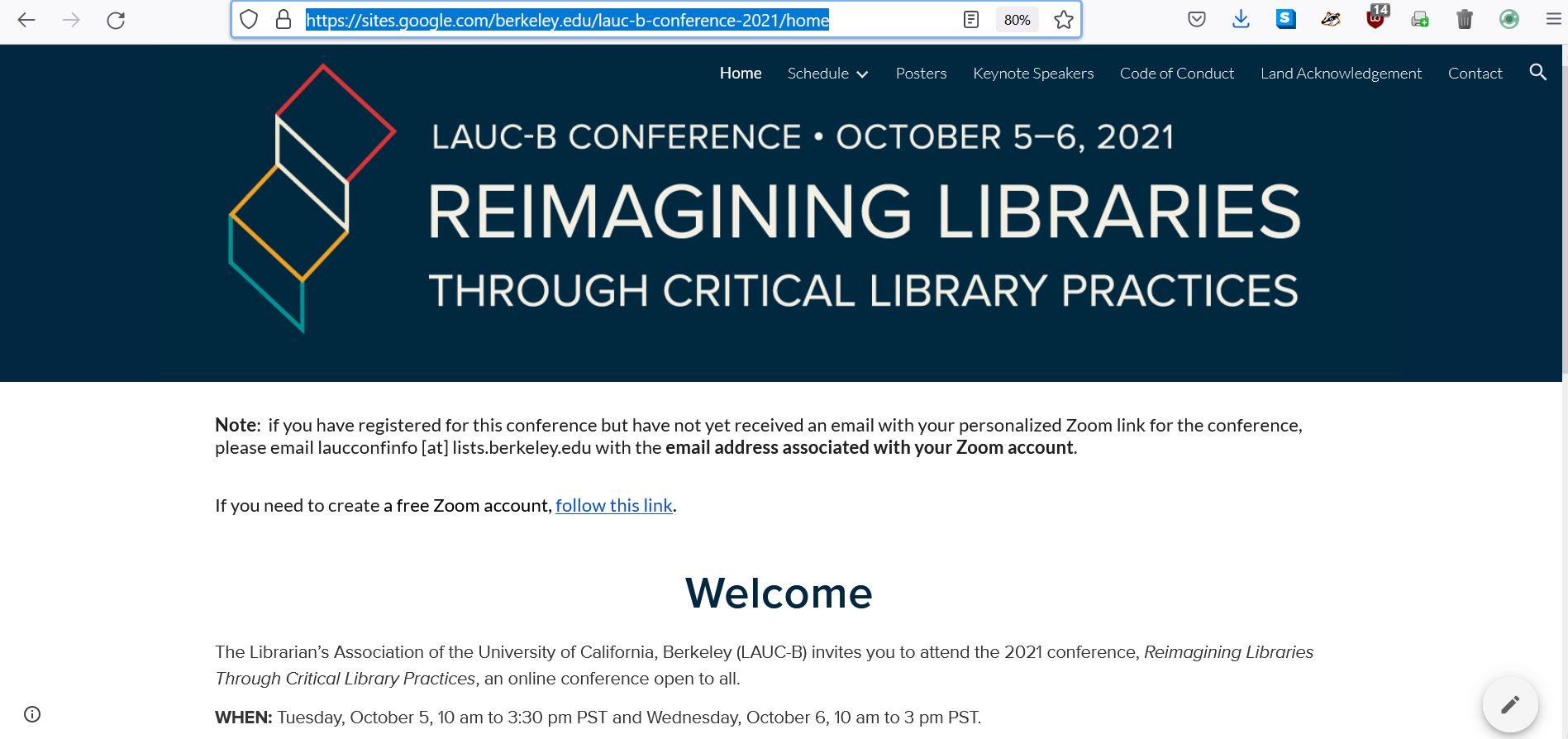Viewport: 1568px width, 739px height.
Task: Open the Firefox hamburger application menu
Action: tap(1553, 19)
